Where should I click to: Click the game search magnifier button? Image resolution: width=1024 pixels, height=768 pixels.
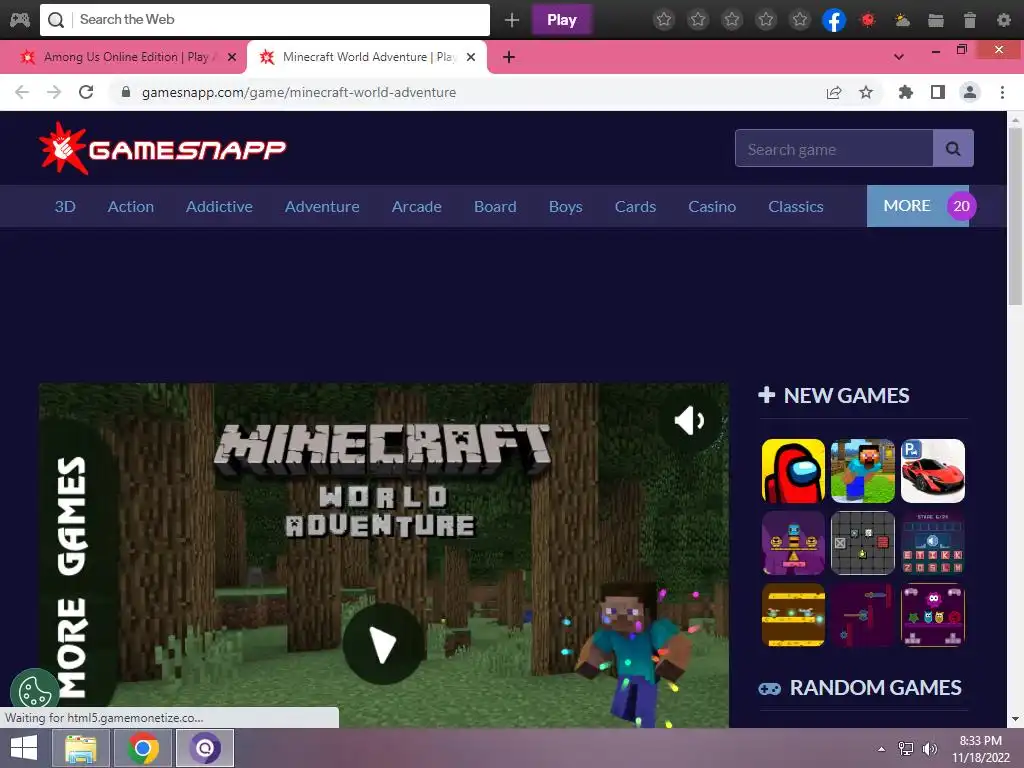(953, 149)
